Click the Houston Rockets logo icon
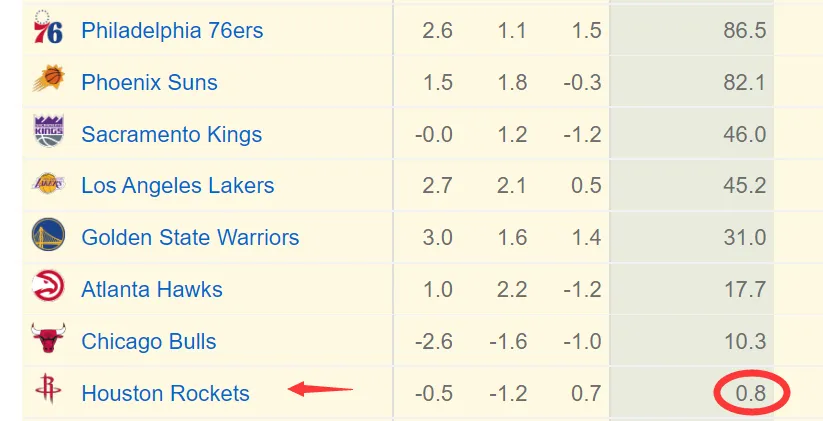 pyautogui.click(x=48, y=388)
